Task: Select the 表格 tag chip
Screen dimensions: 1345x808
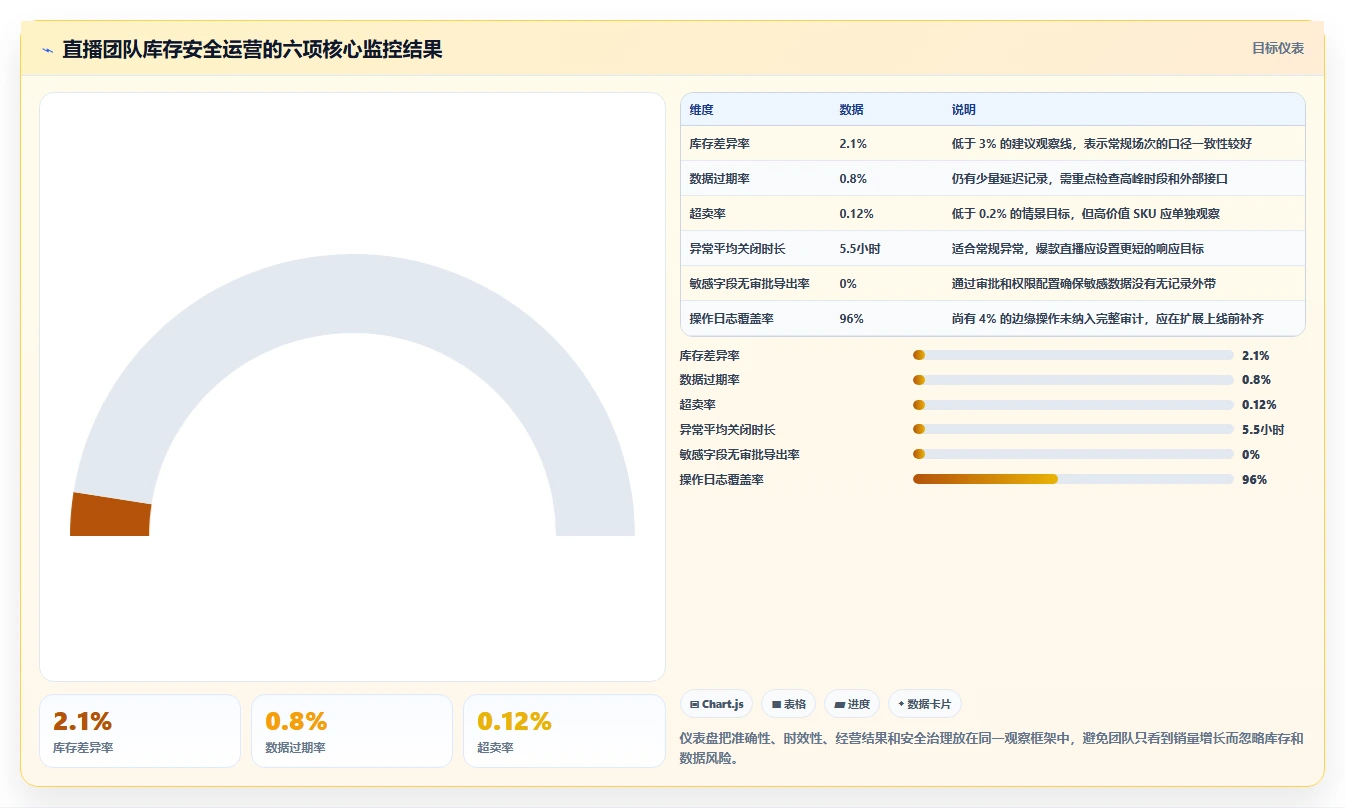Action: (789, 704)
